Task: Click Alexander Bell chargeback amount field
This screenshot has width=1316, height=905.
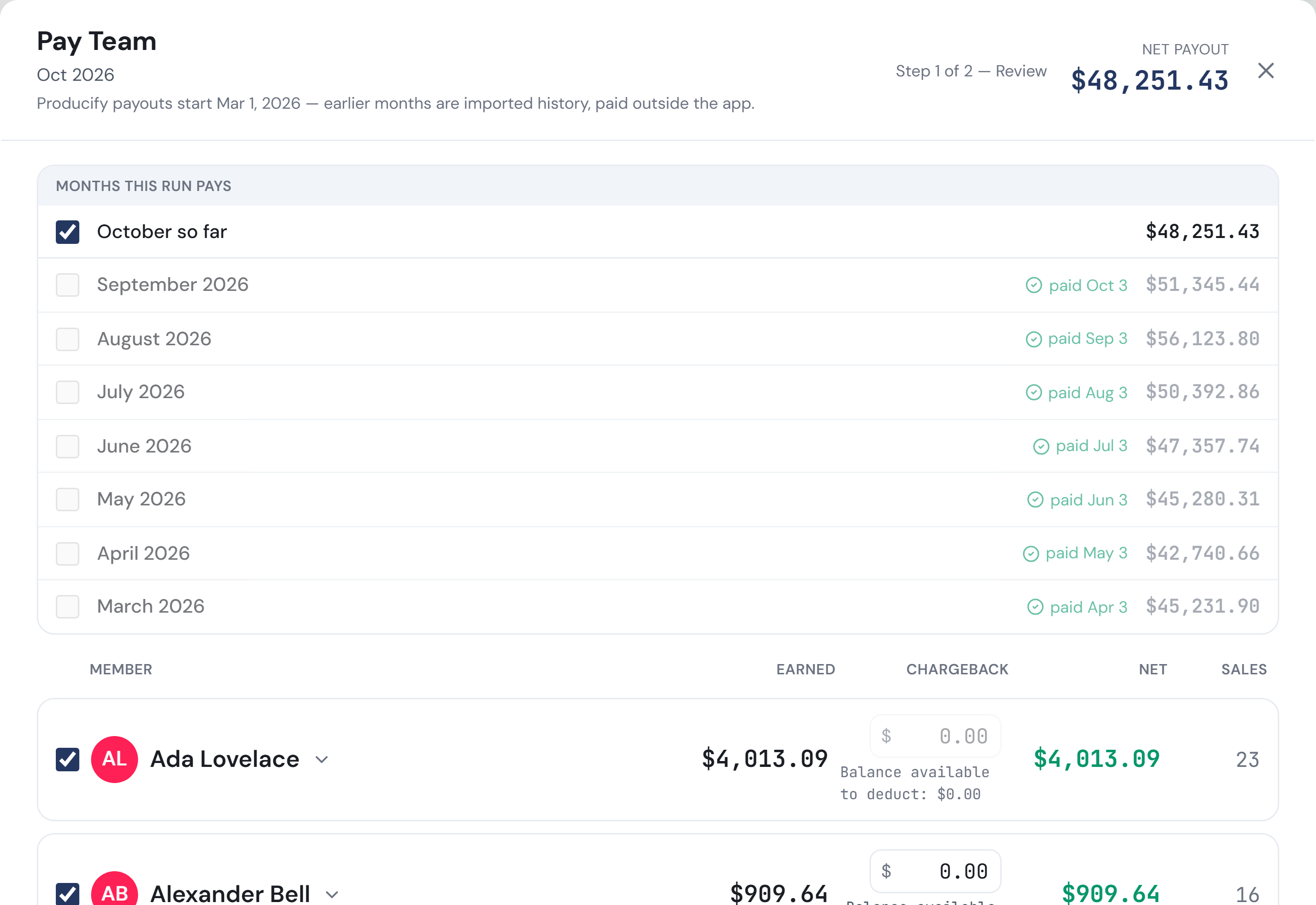Action: coord(935,871)
